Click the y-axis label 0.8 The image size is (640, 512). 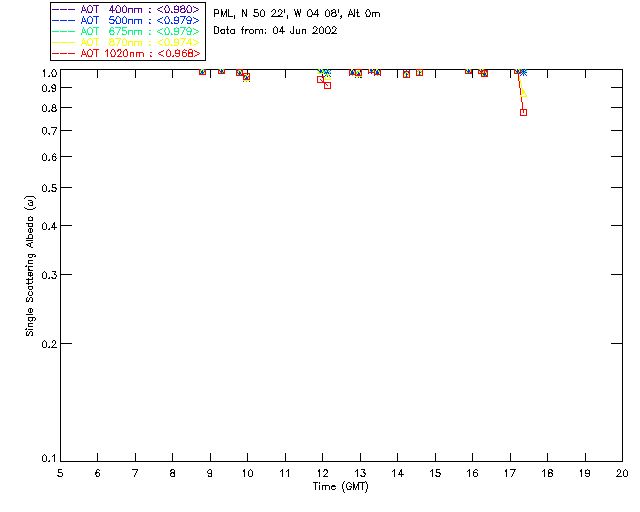(49, 108)
